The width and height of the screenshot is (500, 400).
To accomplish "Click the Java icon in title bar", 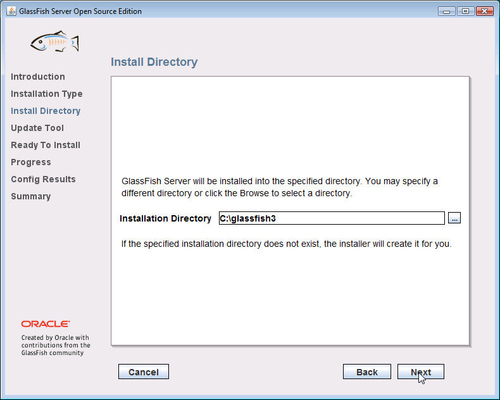I will point(11,11).
